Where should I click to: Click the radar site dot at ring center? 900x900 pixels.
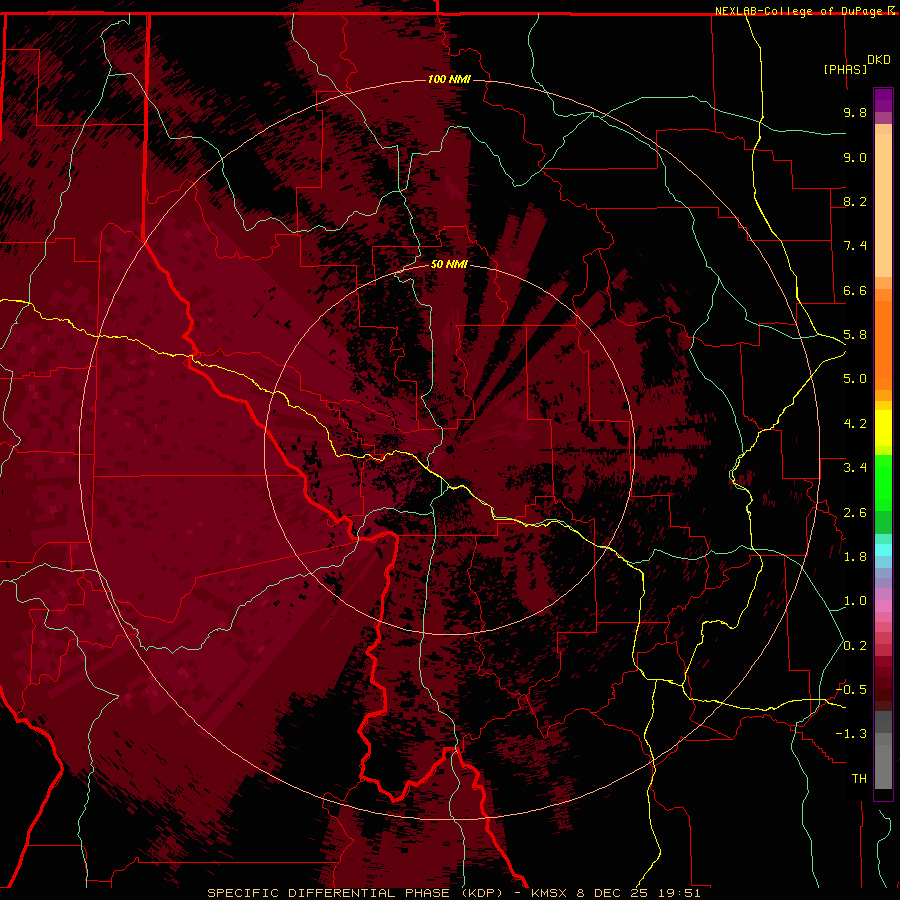[x=449, y=450]
